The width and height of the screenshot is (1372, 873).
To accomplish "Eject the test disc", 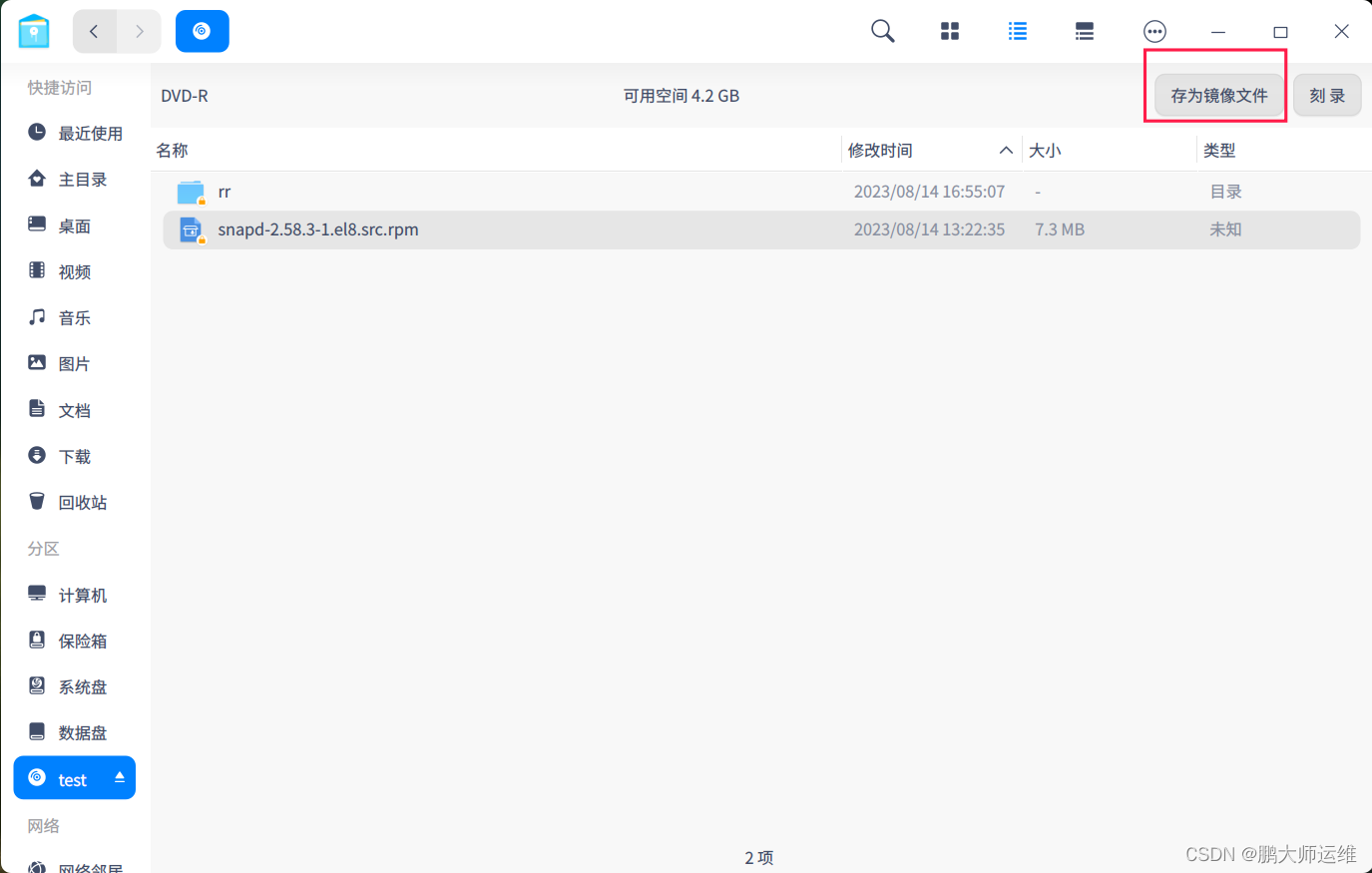I will (x=120, y=777).
